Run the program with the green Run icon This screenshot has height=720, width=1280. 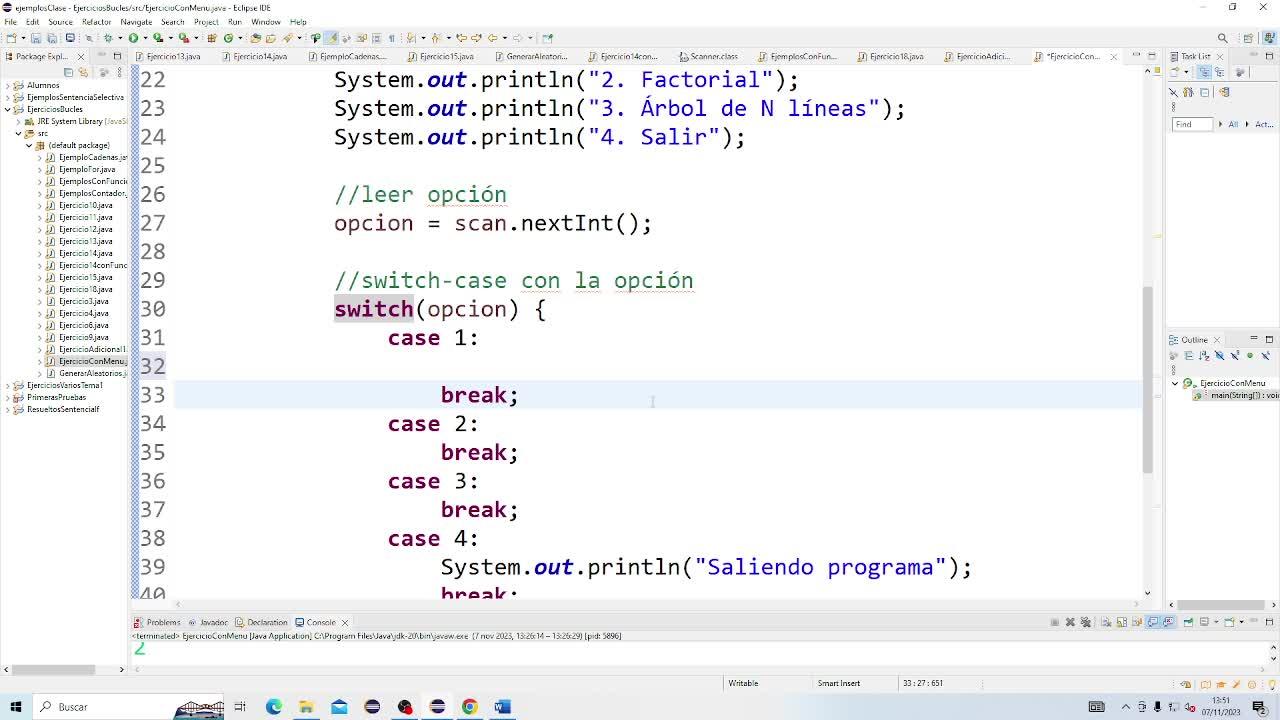(132, 38)
